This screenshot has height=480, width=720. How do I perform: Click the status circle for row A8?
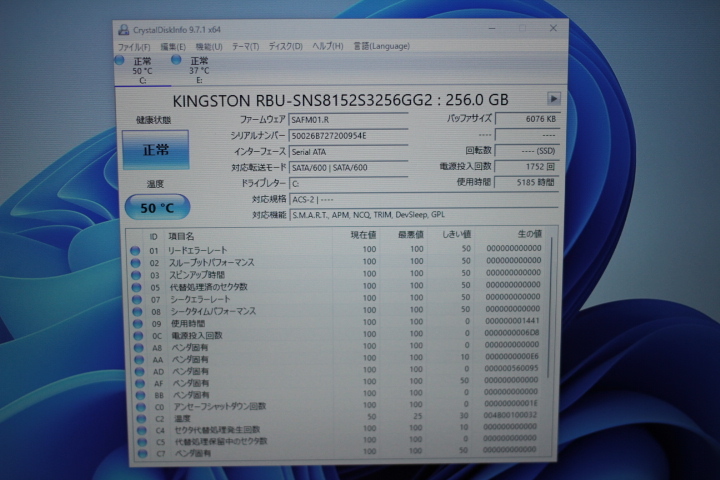139,348
